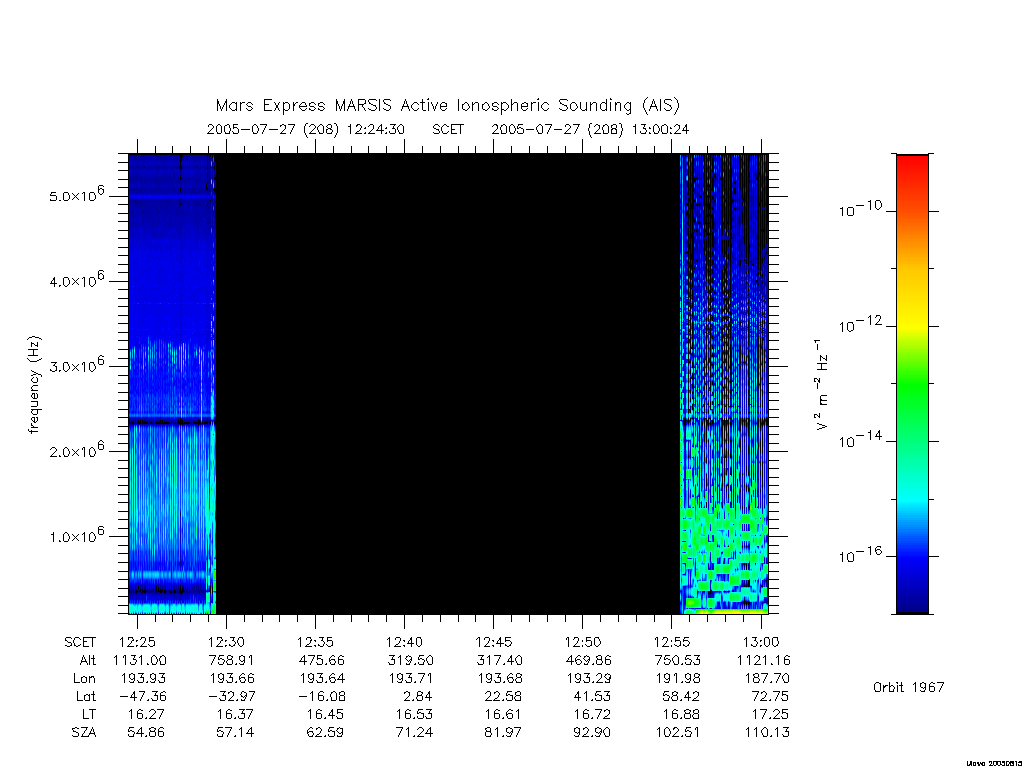Screen dimensions: 1024x768
Task: Click the altitude value 319.50
Action: tap(412, 660)
